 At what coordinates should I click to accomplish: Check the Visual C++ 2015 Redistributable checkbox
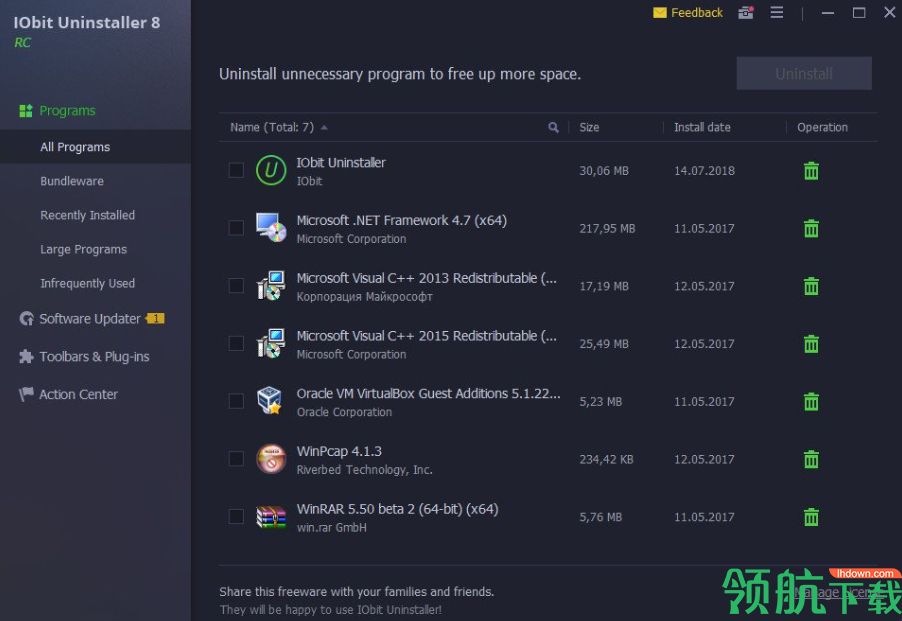[x=236, y=343]
